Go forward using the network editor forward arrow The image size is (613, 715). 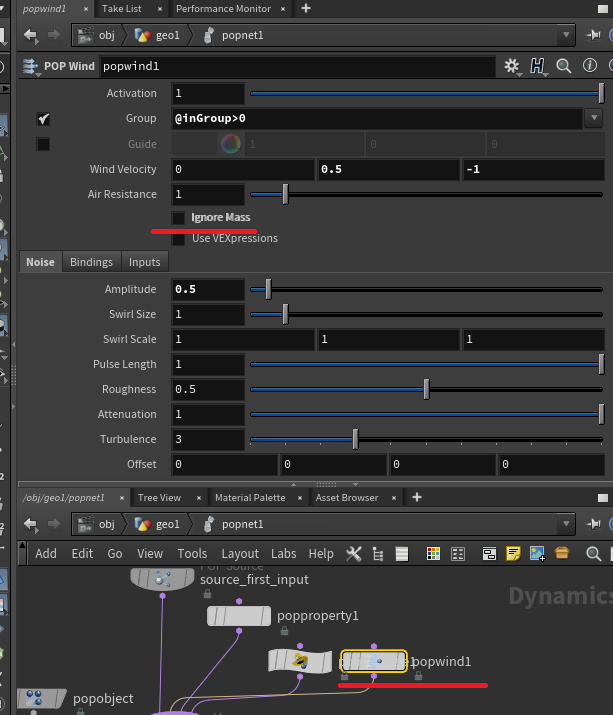54,524
